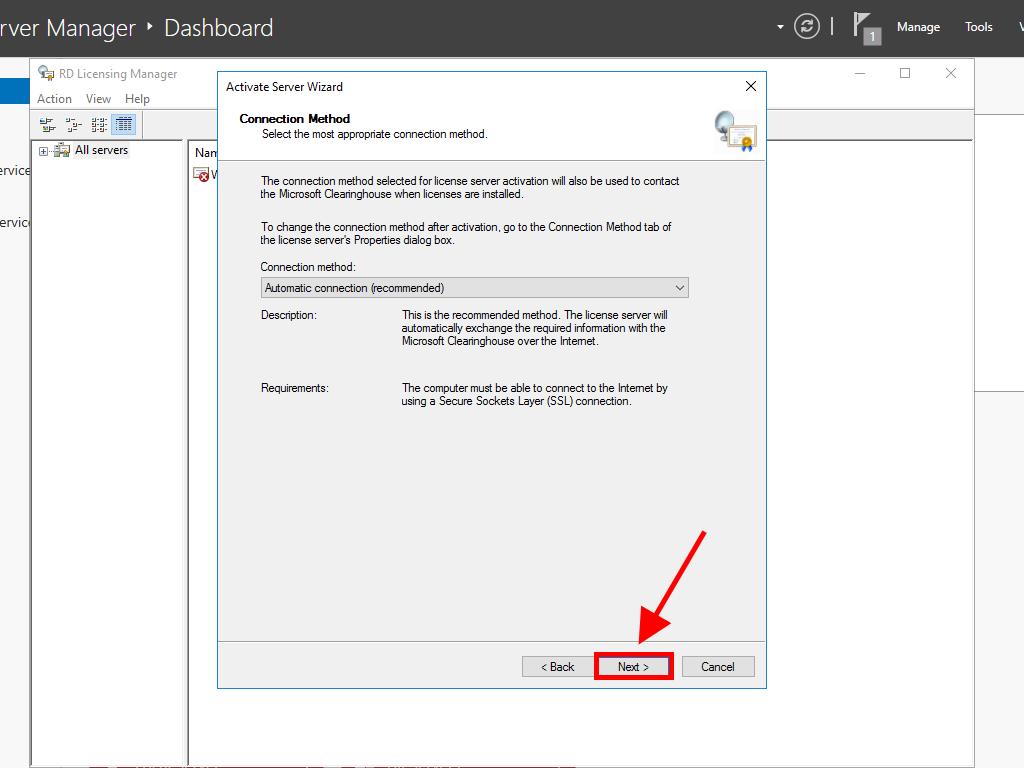The image size is (1024, 768).
Task: Click the All servers network icon
Action: point(62,151)
